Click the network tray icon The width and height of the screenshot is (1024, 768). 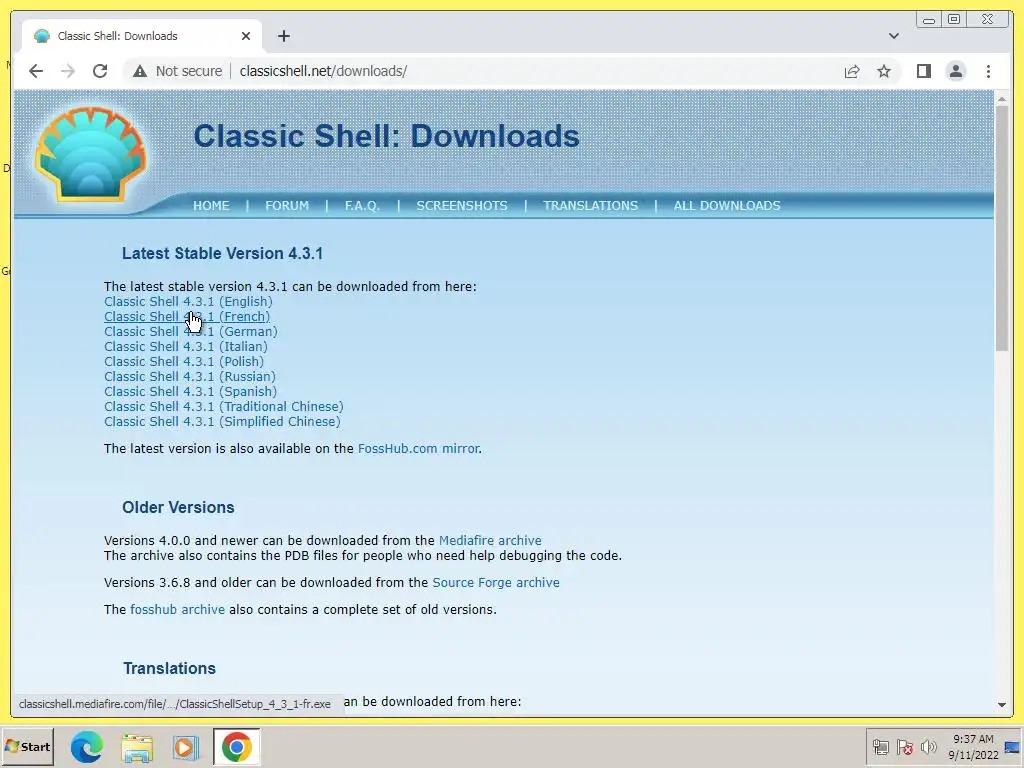[880, 747]
